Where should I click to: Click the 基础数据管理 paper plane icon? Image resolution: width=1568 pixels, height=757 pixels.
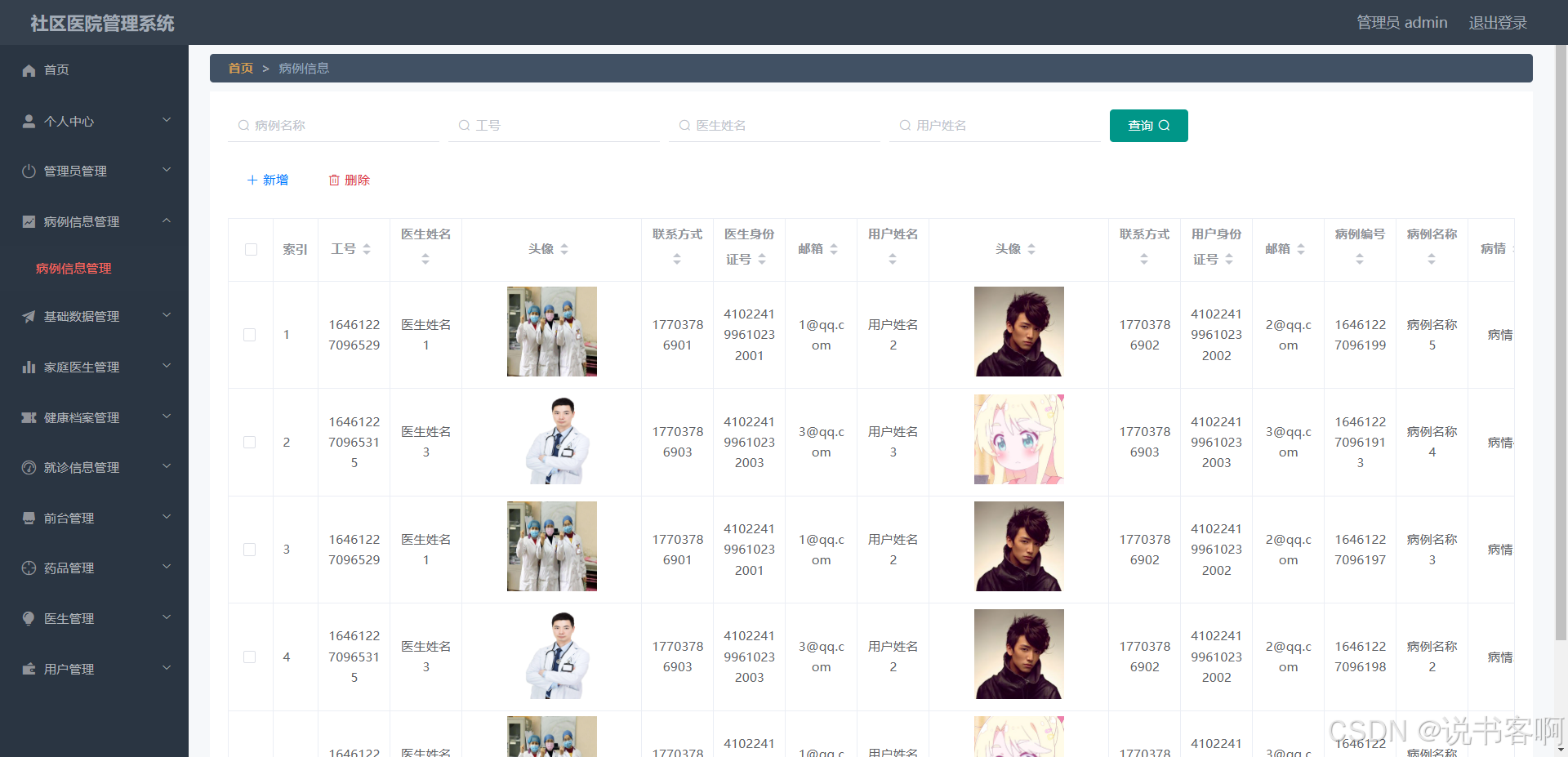click(29, 316)
